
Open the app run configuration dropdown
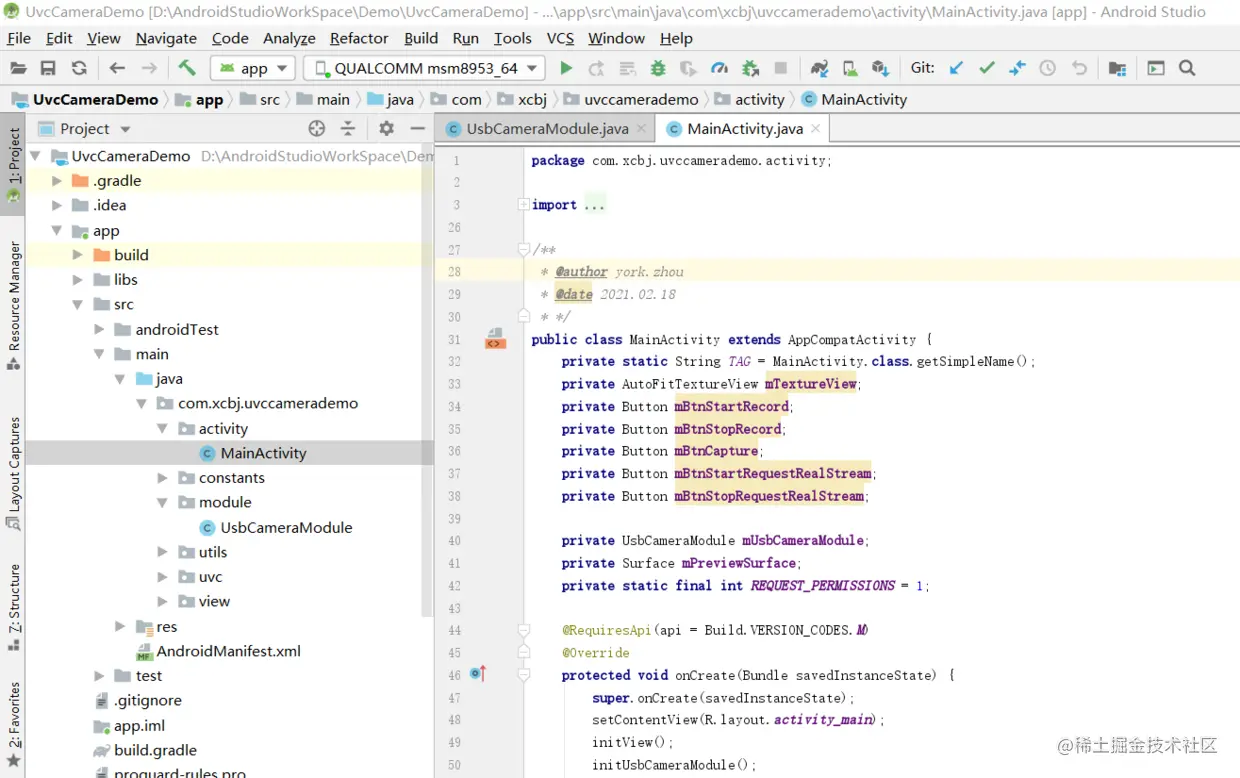[x=253, y=68]
